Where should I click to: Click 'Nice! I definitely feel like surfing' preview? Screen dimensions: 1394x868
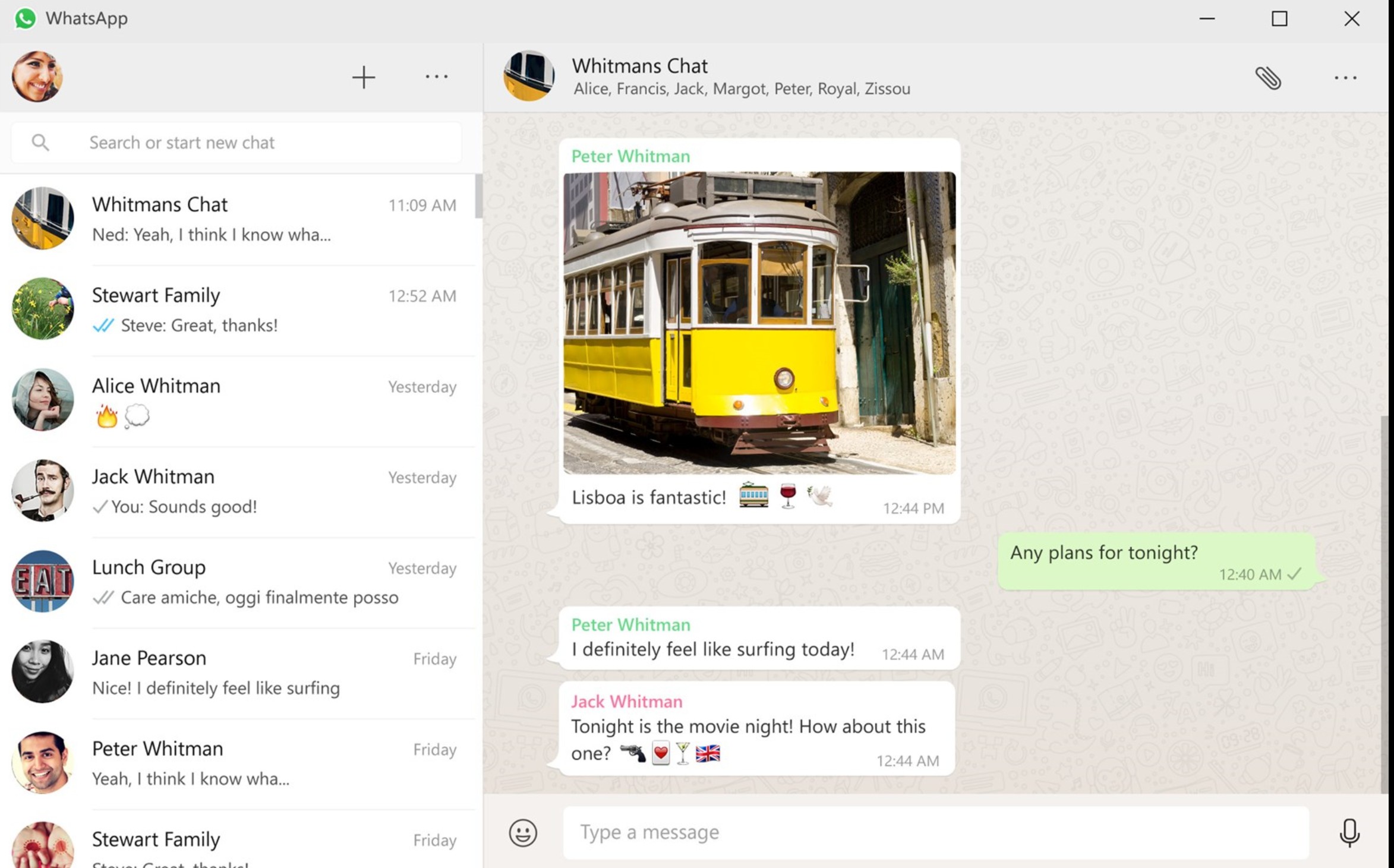click(216, 688)
